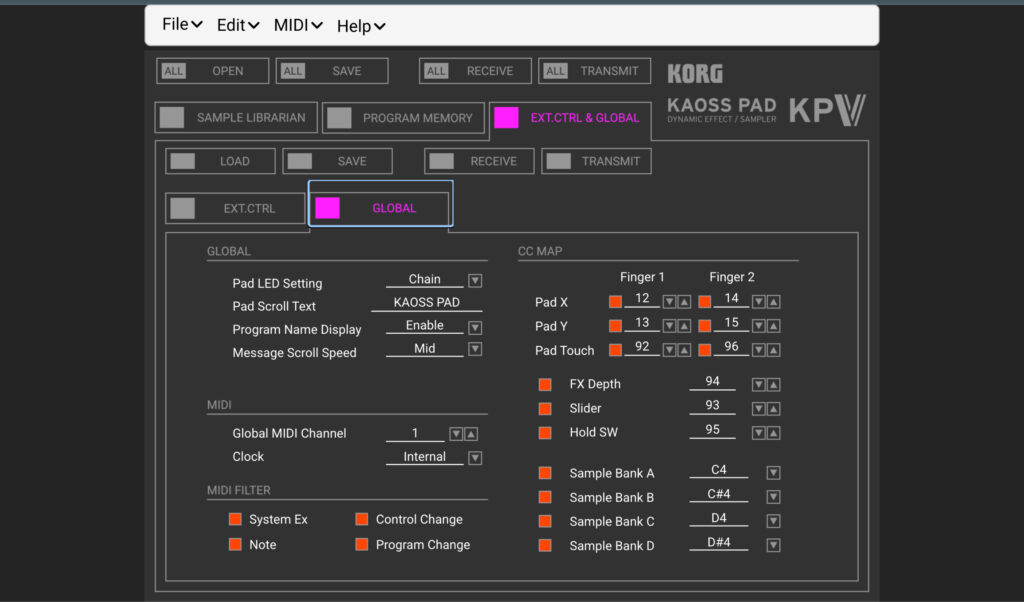
Task: Open the Clock source dropdown
Action: point(475,456)
